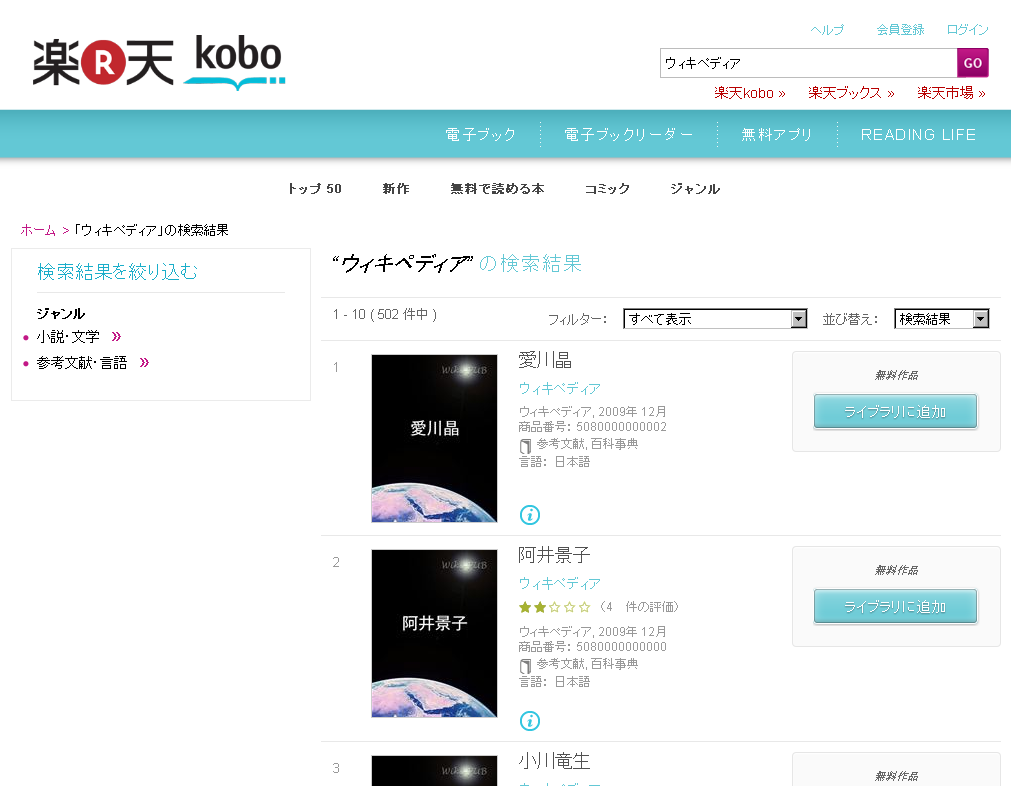Click ウィキペディア author link under 阿井景子
The image size is (1011, 786).
(560, 584)
